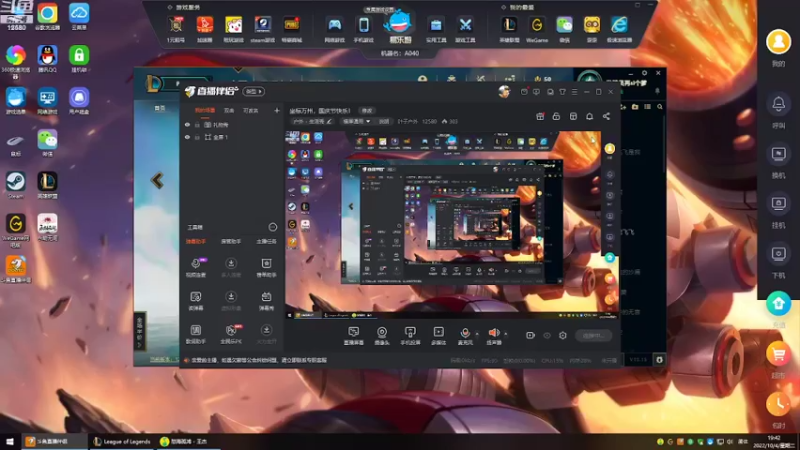Open the 数据助手 tool icon

coord(195,334)
